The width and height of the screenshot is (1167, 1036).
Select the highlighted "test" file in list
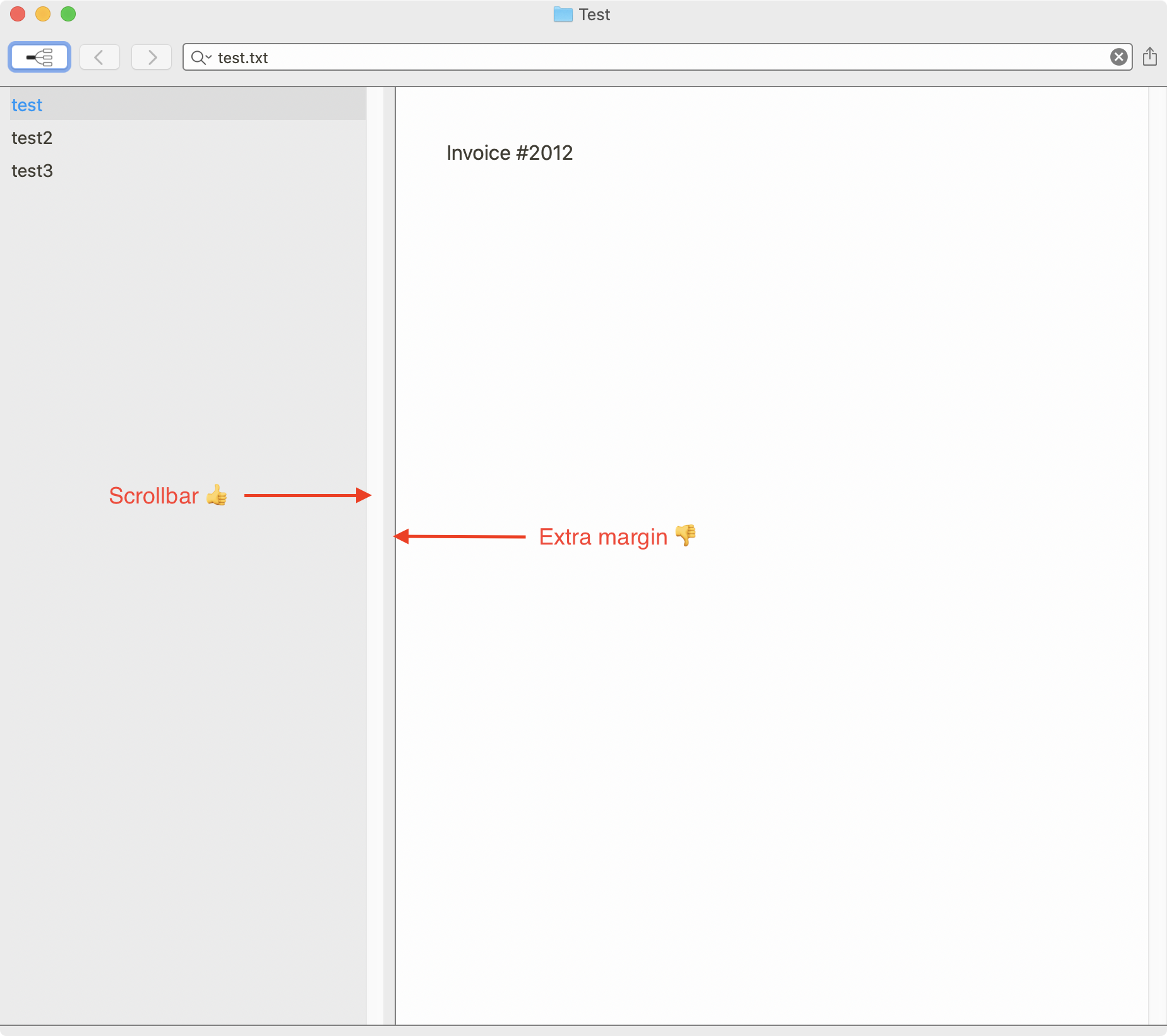[27, 105]
